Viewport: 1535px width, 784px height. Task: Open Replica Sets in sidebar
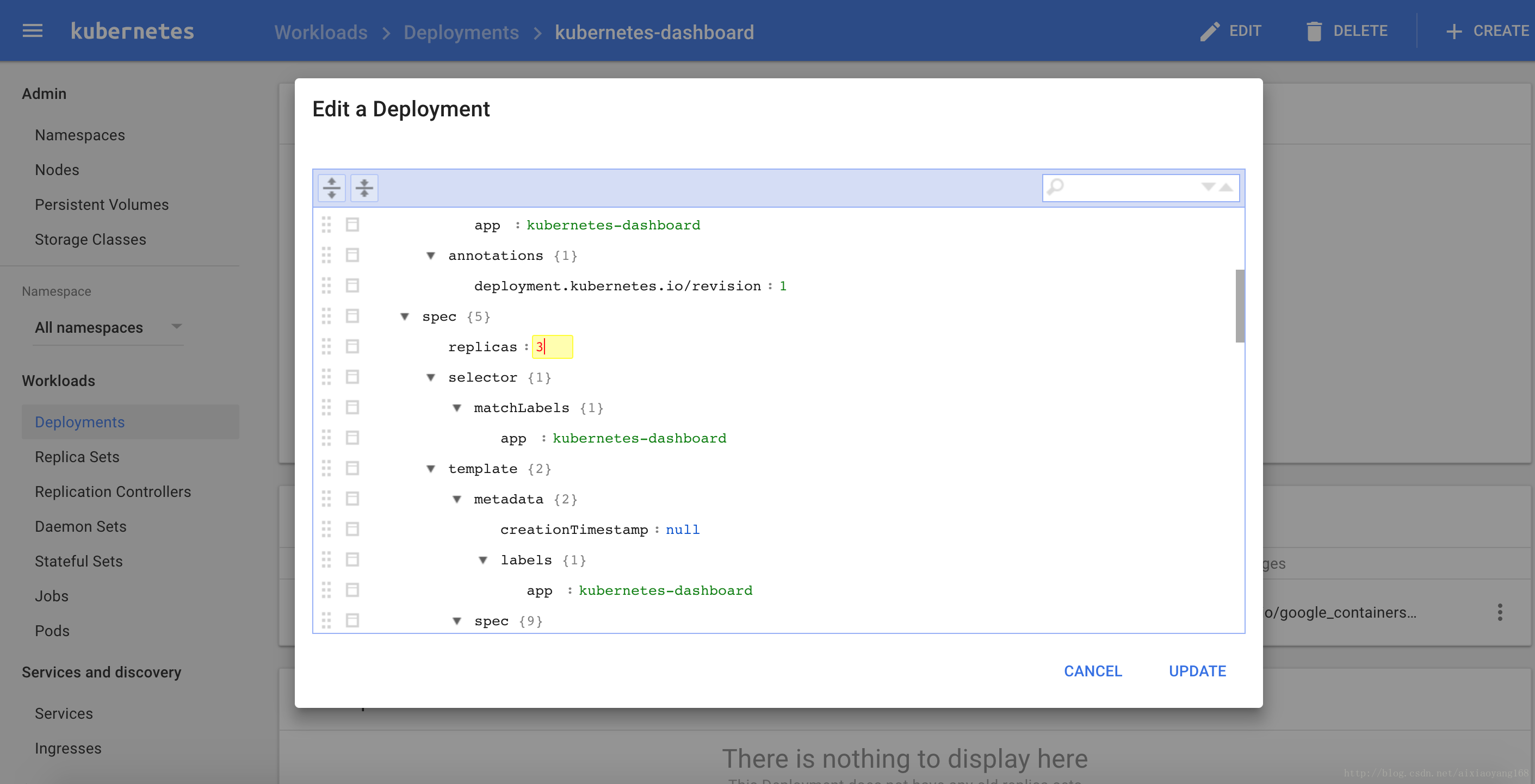(x=77, y=457)
